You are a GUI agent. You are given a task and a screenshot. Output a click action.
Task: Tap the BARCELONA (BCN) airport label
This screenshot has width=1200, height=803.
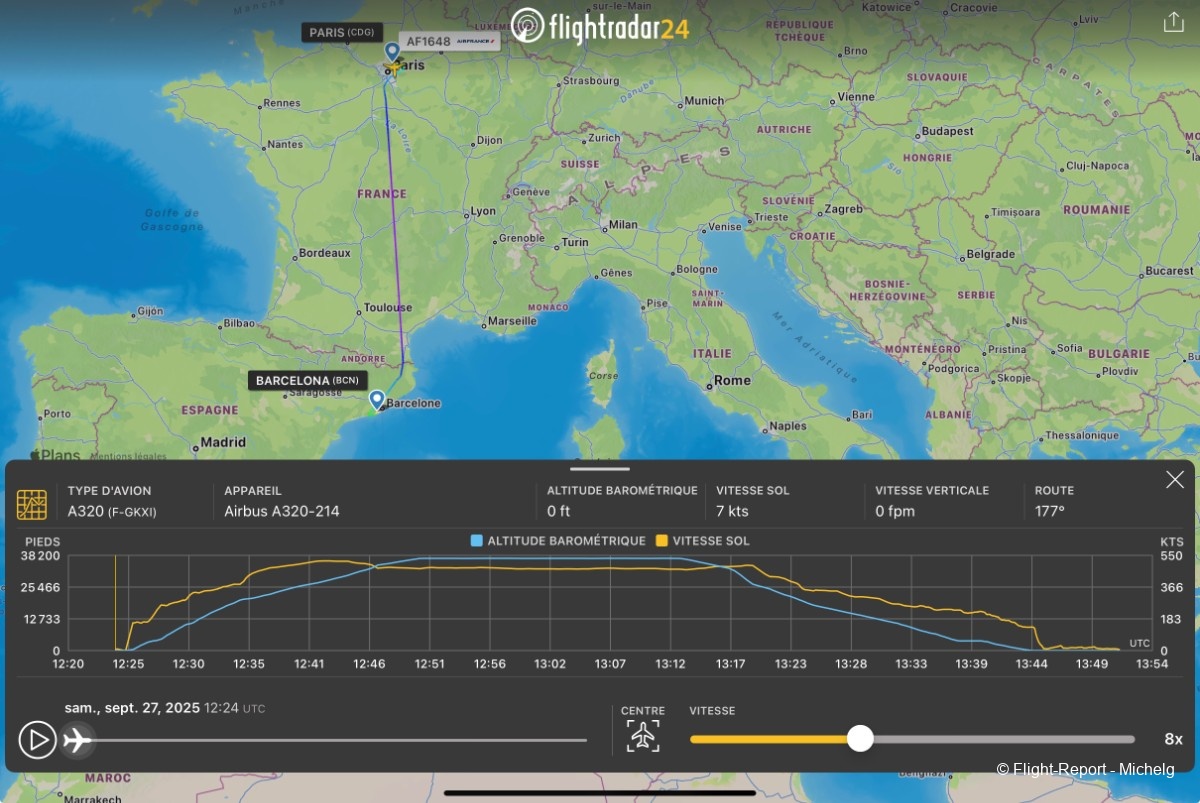pyautogui.click(x=307, y=381)
